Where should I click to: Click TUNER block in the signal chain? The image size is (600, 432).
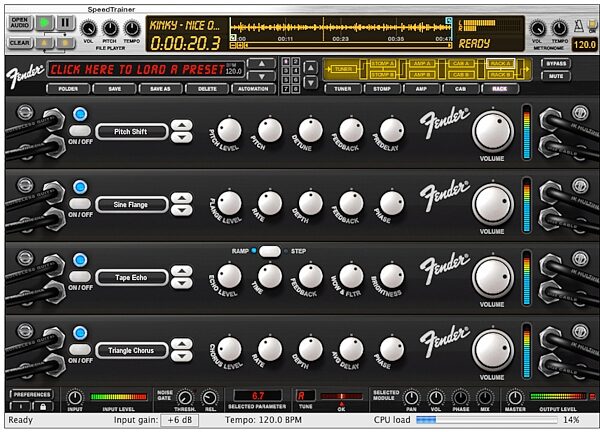pyautogui.click(x=343, y=69)
